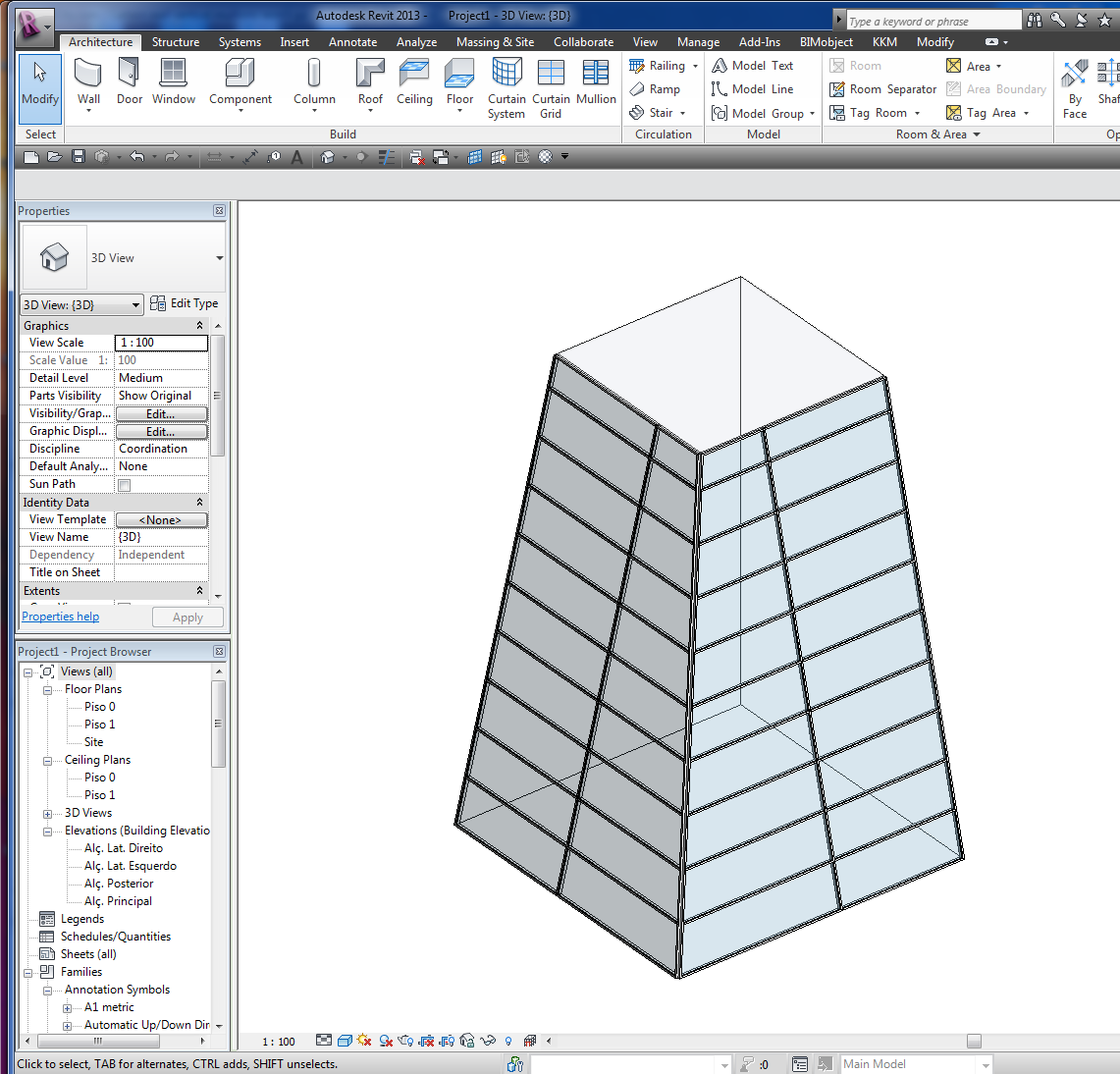Open the Show Rendering Dialog teapot icon
Image resolution: width=1120 pixels, height=1074 pixels.
[x=403, y=1040]
